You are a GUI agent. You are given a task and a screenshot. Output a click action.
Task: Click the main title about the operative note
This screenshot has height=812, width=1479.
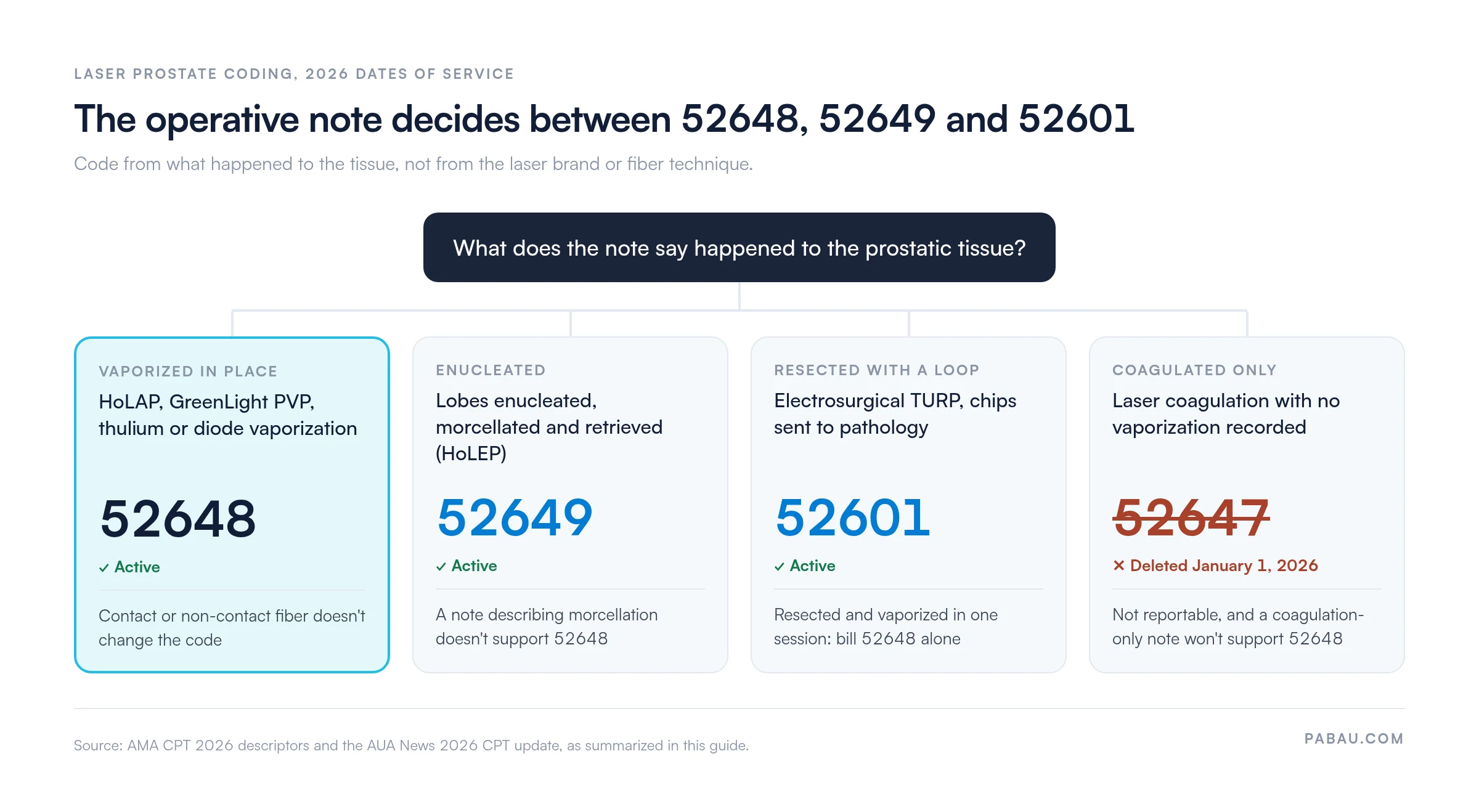pos(604,118)
